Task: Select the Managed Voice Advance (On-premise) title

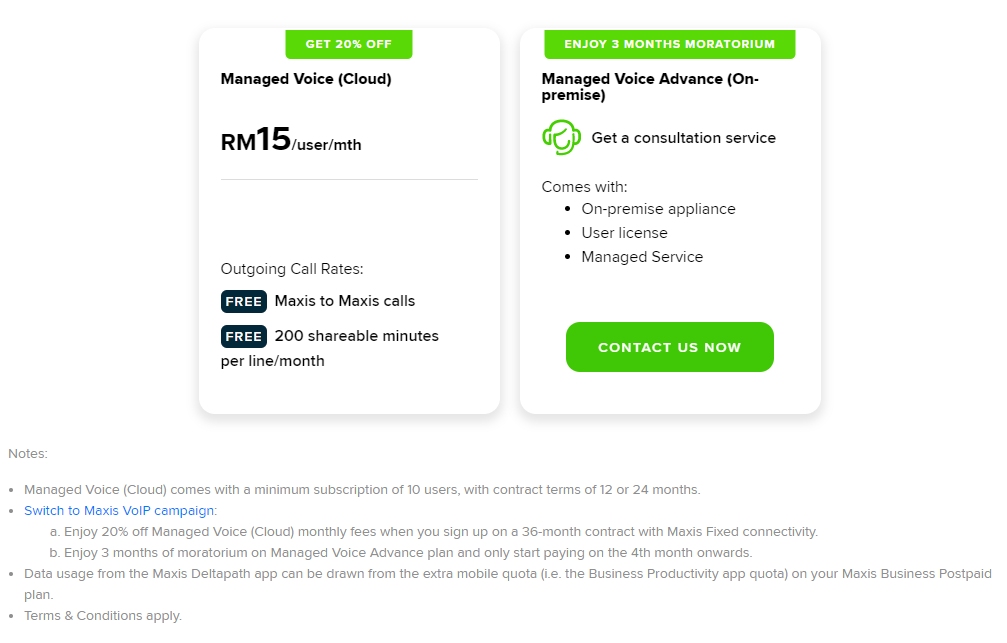Action: click(649, 87)
